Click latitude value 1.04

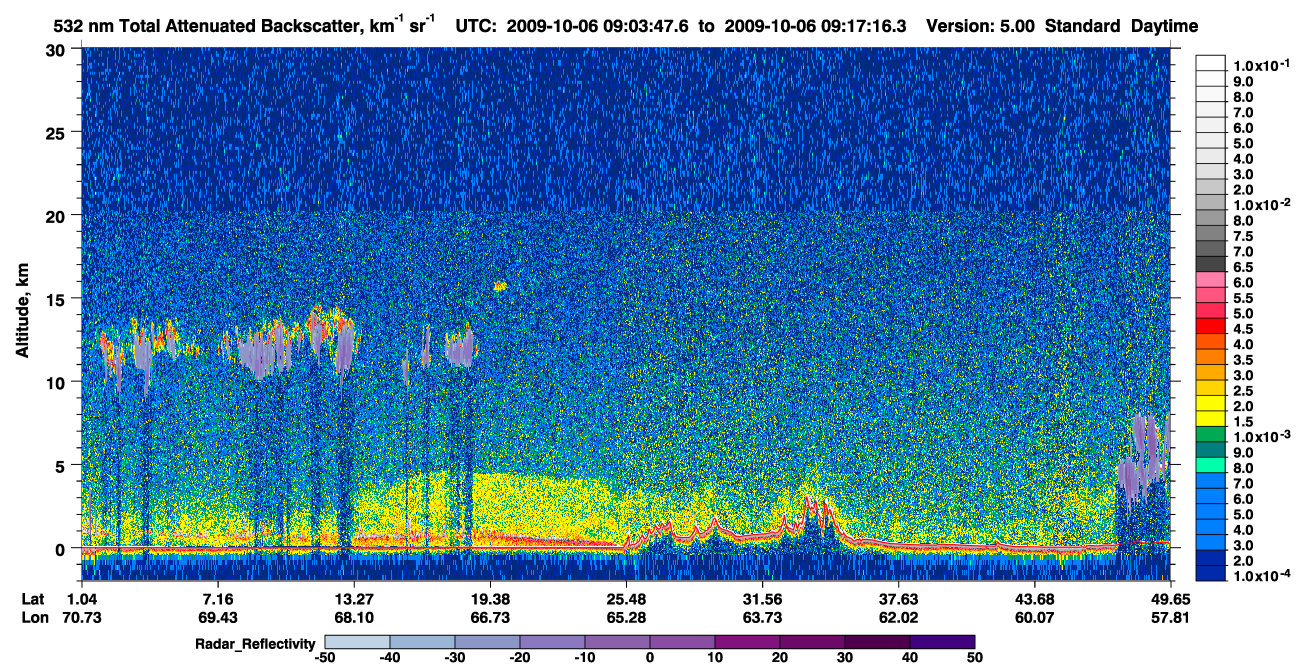(83, 599)
